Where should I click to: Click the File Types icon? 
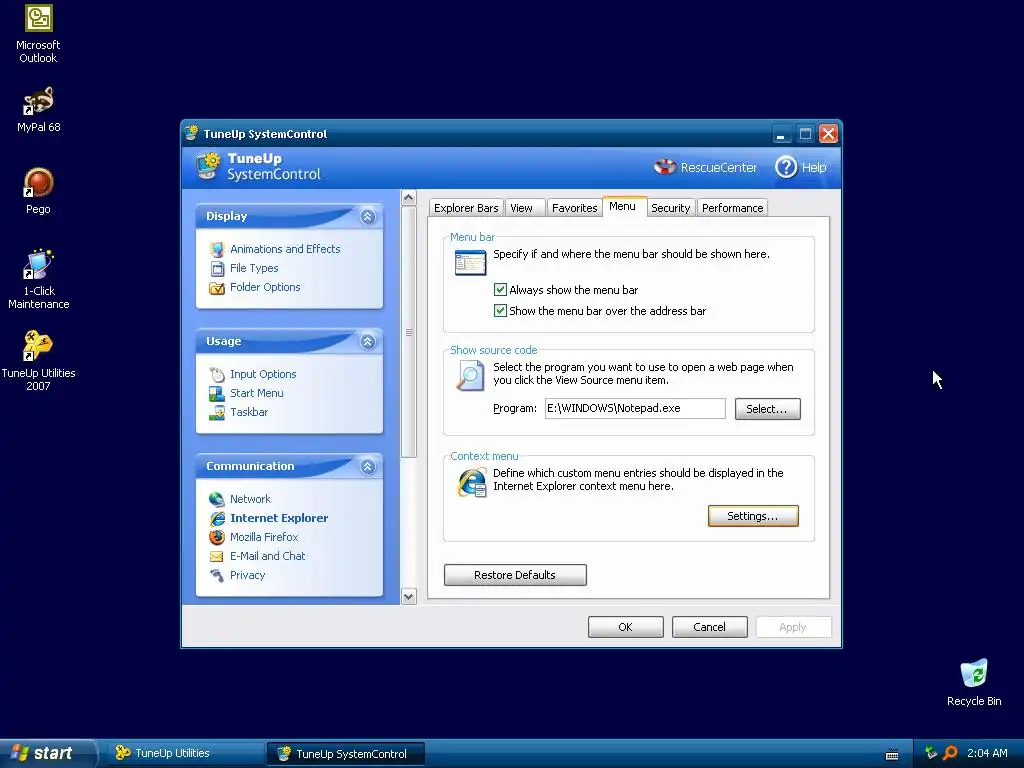click(x=217, y=268)
